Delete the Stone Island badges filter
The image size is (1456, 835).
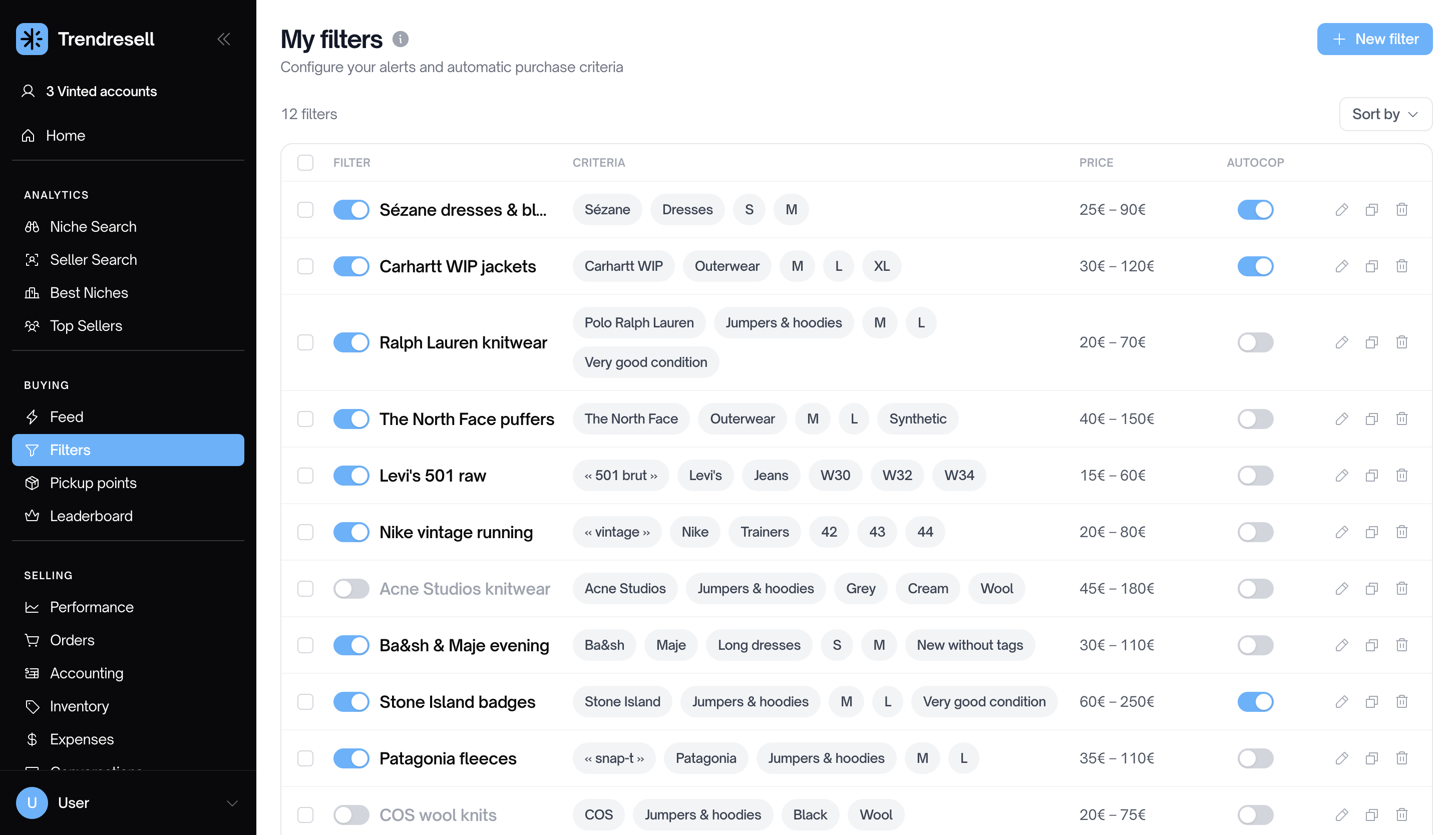coord(1401,701)
